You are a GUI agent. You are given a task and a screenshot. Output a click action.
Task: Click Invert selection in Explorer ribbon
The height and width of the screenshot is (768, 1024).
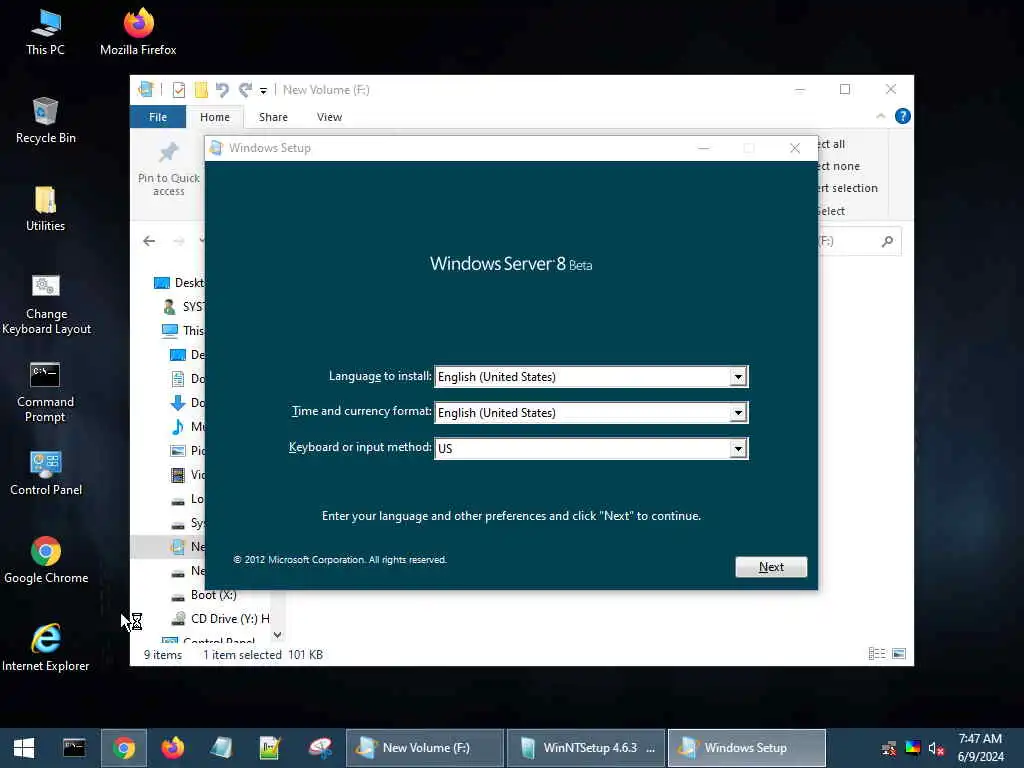pos(848,188)
